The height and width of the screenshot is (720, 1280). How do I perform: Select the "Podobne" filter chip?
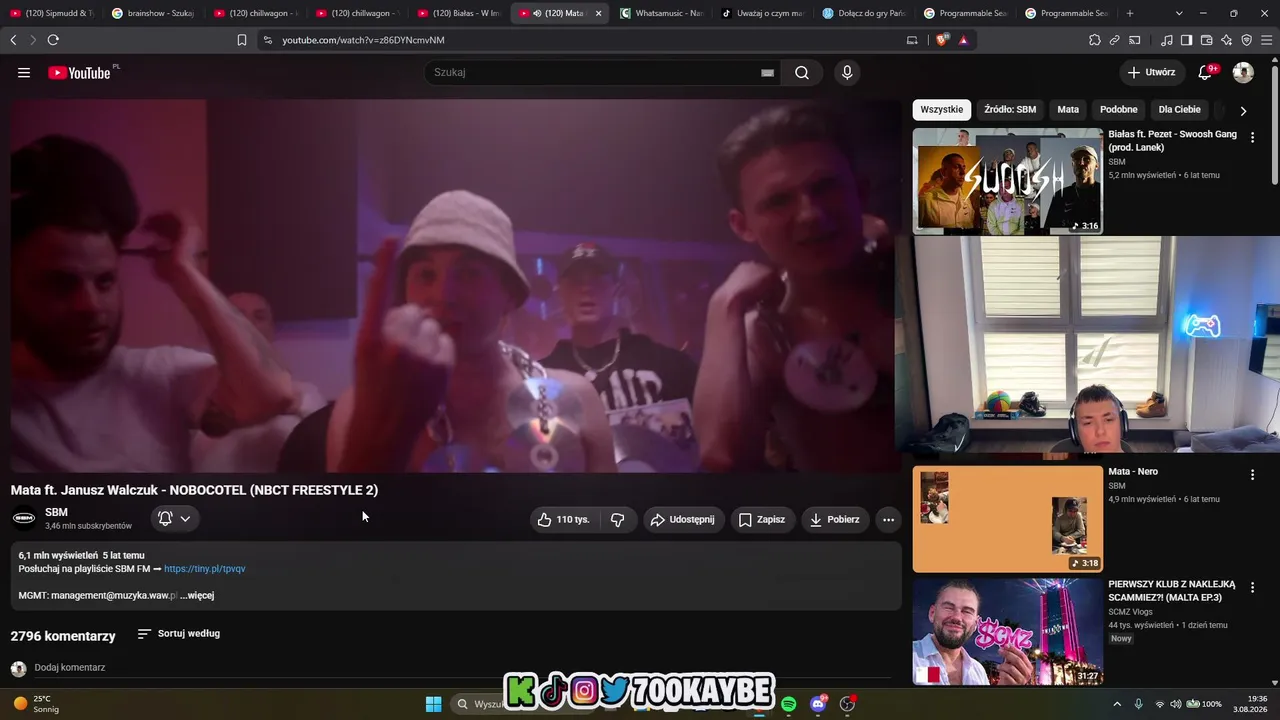point(1119,110)
